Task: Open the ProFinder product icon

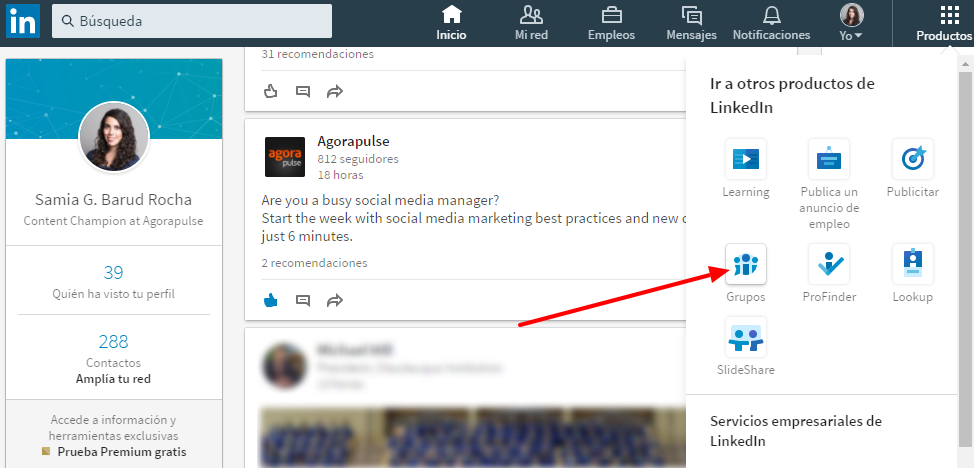Action: (829, 264)
